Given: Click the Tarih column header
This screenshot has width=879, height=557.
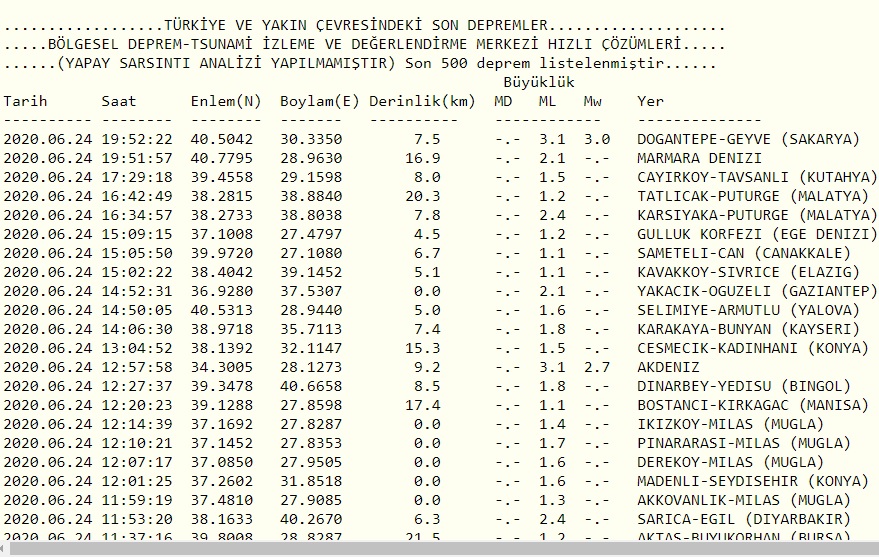Looking at the screenshot, I should click(26, 101).
